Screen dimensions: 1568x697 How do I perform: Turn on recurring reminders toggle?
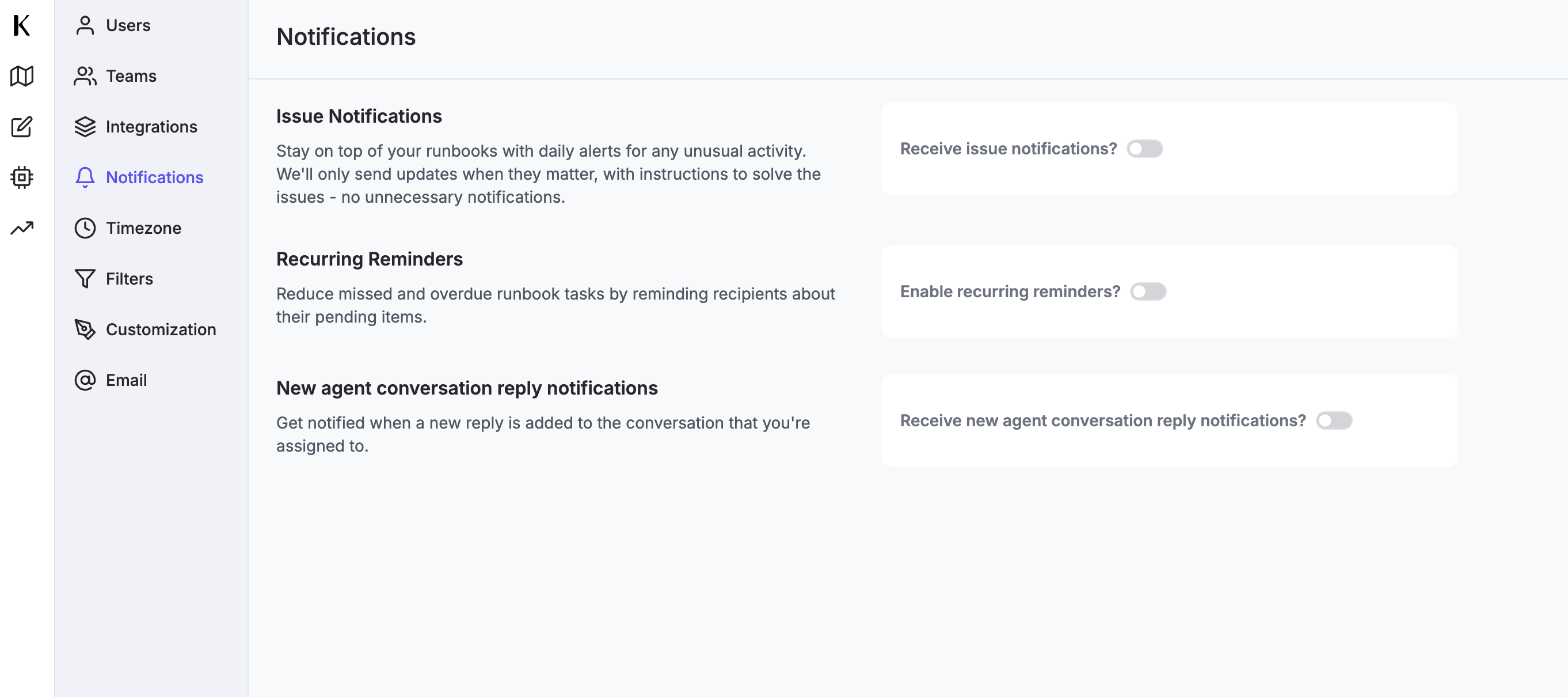coord(1148,292)
